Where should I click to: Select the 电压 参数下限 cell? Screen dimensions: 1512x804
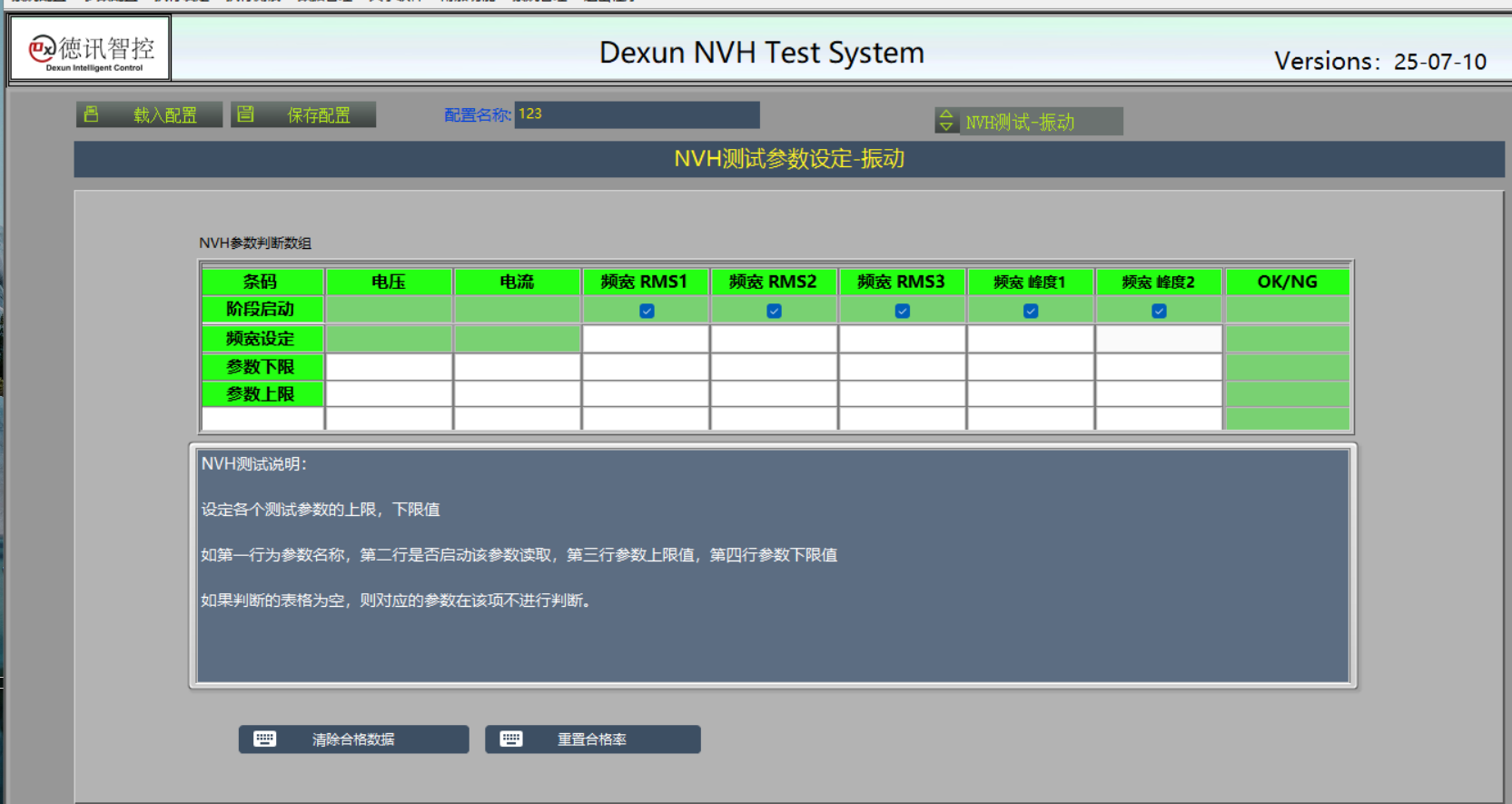(389, 367)
